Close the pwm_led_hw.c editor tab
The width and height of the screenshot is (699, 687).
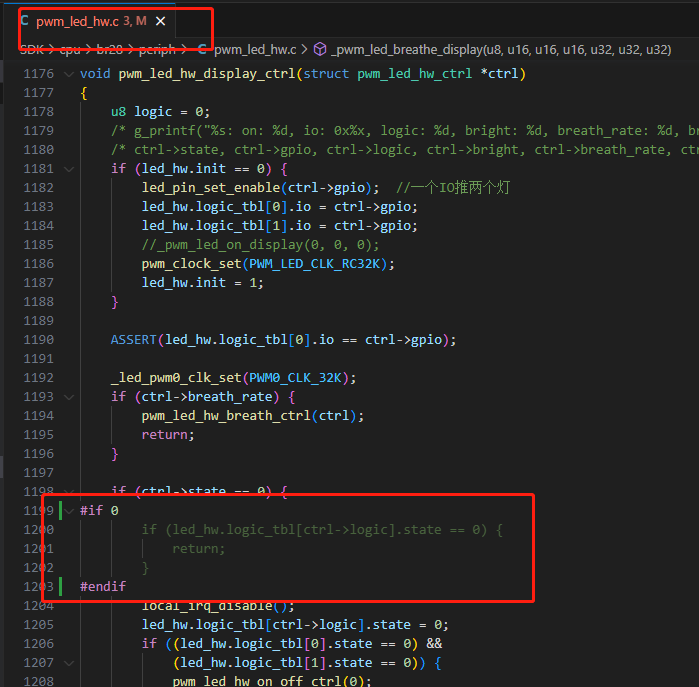click(x=160, y=21)
